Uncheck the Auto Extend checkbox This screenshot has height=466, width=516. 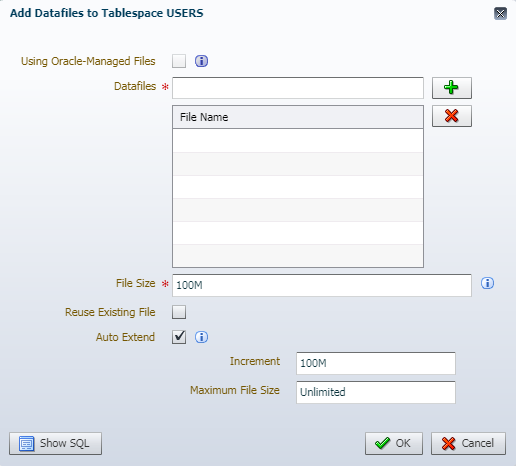click(x=179, y=337)
